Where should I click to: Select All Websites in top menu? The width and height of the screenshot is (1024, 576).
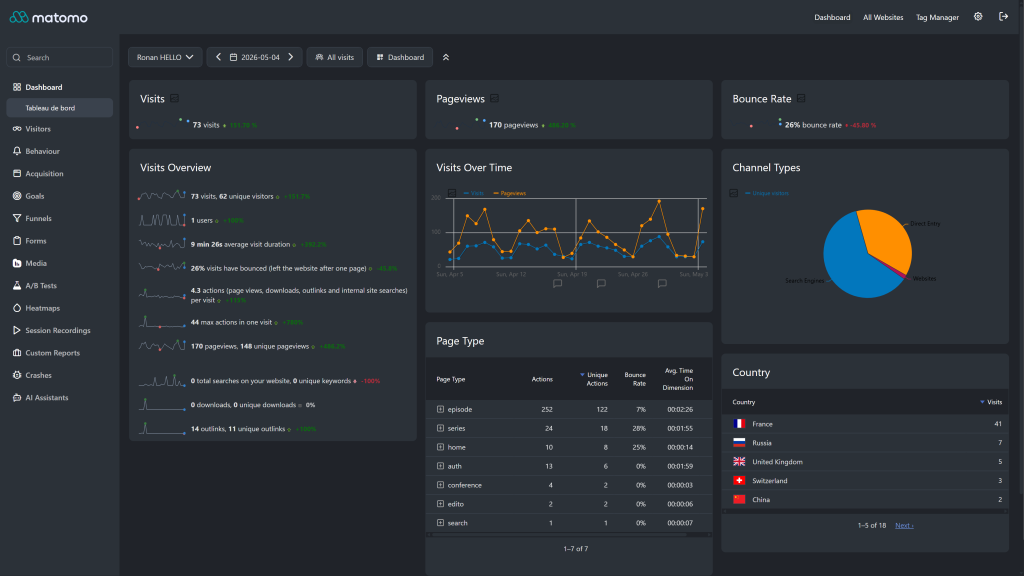(883, 18)
